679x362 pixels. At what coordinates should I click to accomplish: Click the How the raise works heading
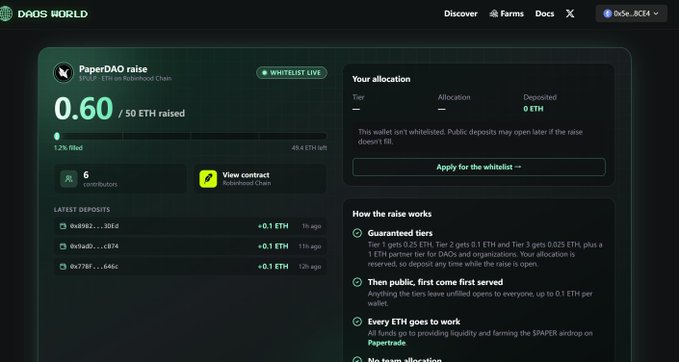tap(392, 214)
